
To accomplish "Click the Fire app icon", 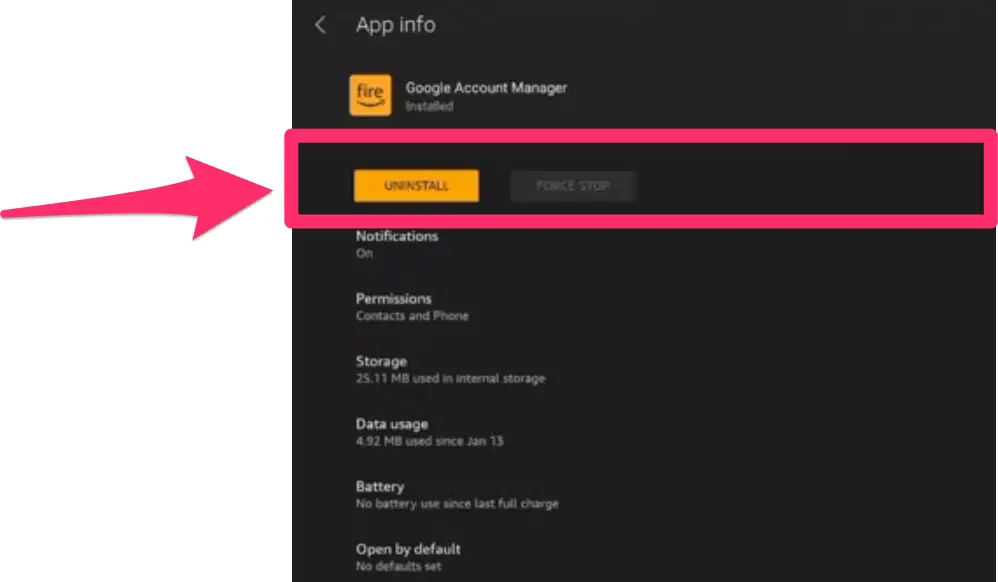I will [x=370, y=95].
